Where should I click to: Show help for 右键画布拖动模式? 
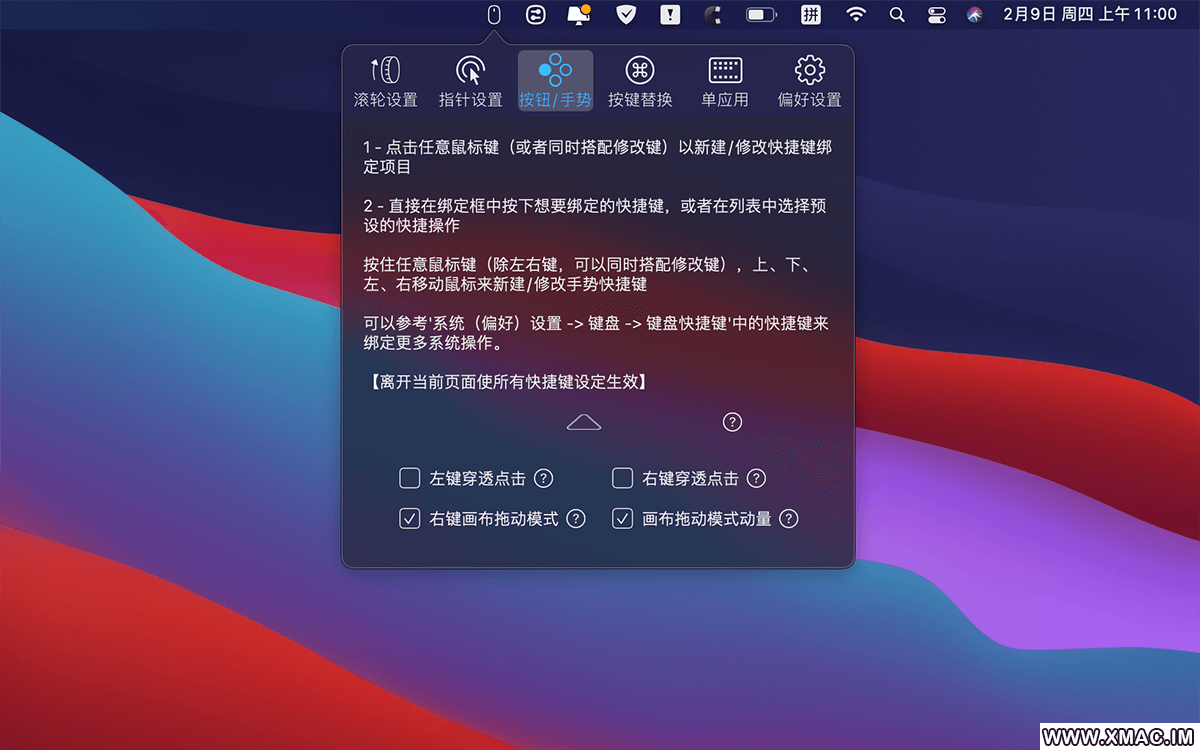coord(576,519)
